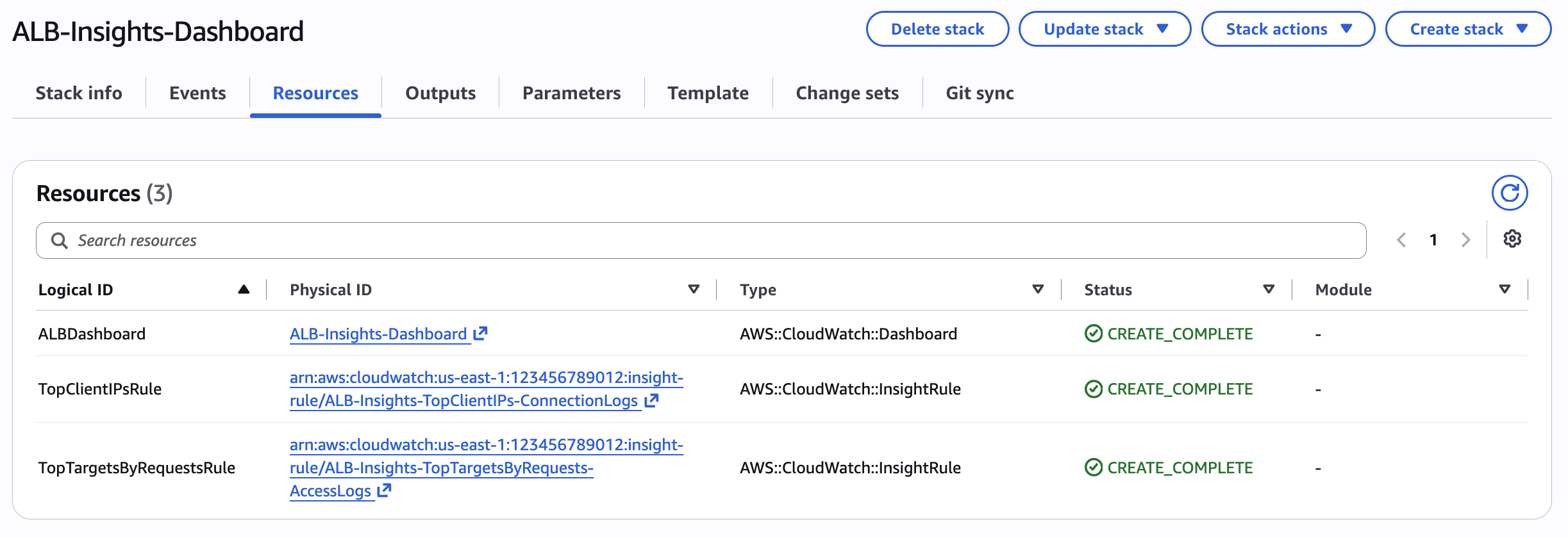
Task: Click magnifier icon in search box
Action: pyautogui.click(x=59, y=241)
